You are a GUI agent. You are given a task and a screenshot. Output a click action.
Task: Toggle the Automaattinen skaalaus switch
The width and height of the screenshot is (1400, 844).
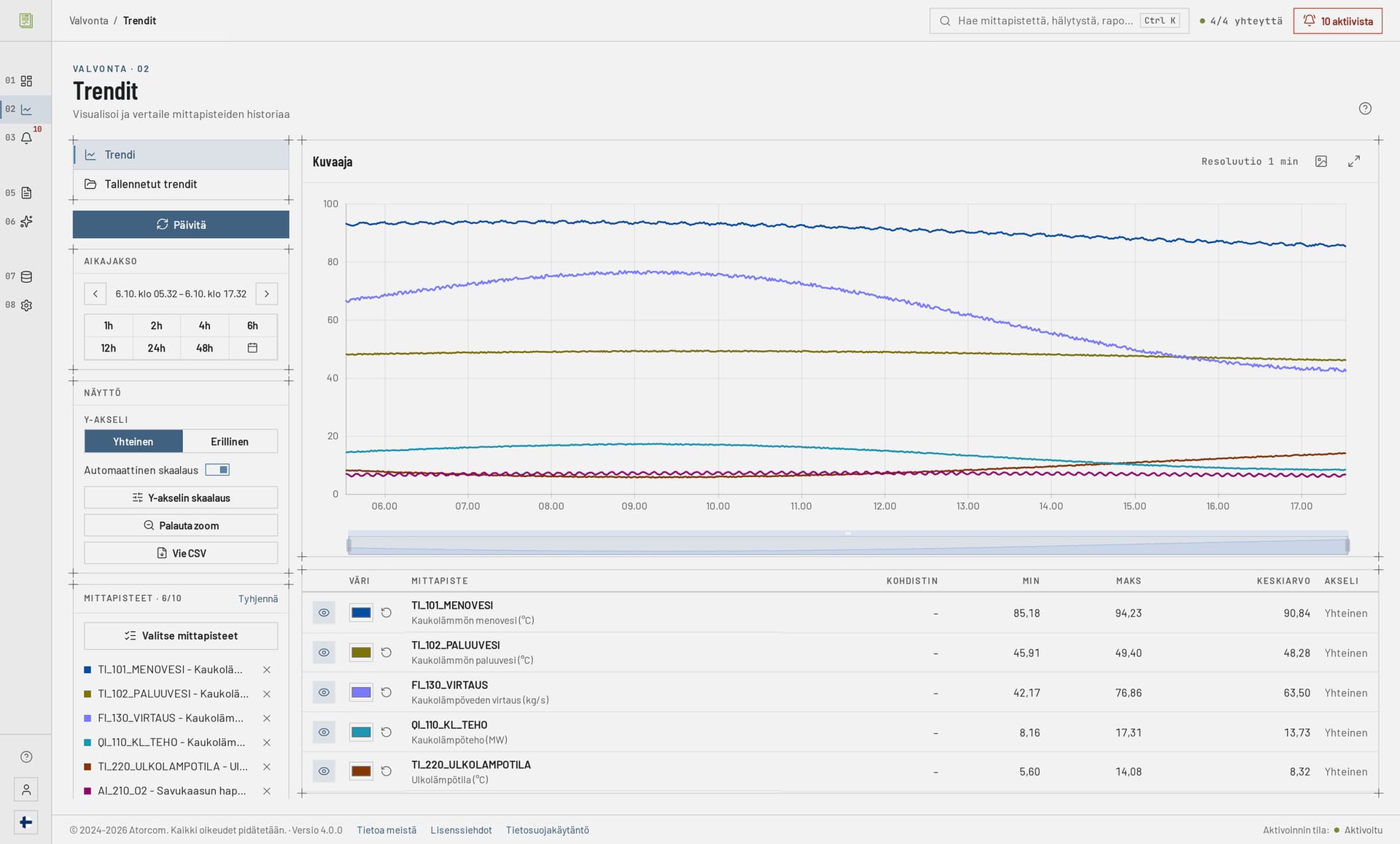coord(217,470)
